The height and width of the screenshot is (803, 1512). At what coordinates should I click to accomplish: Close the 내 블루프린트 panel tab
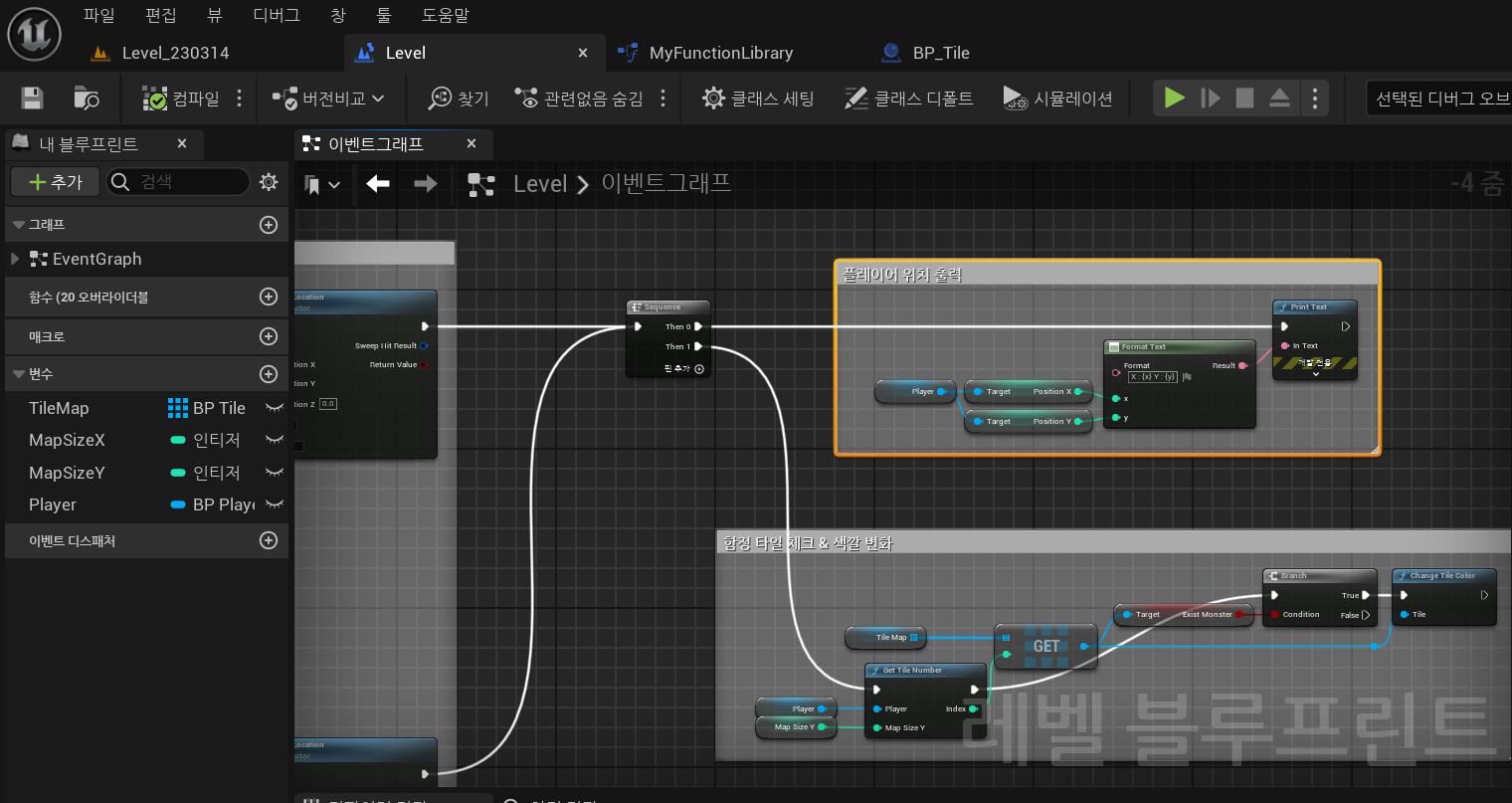(182, 144)
